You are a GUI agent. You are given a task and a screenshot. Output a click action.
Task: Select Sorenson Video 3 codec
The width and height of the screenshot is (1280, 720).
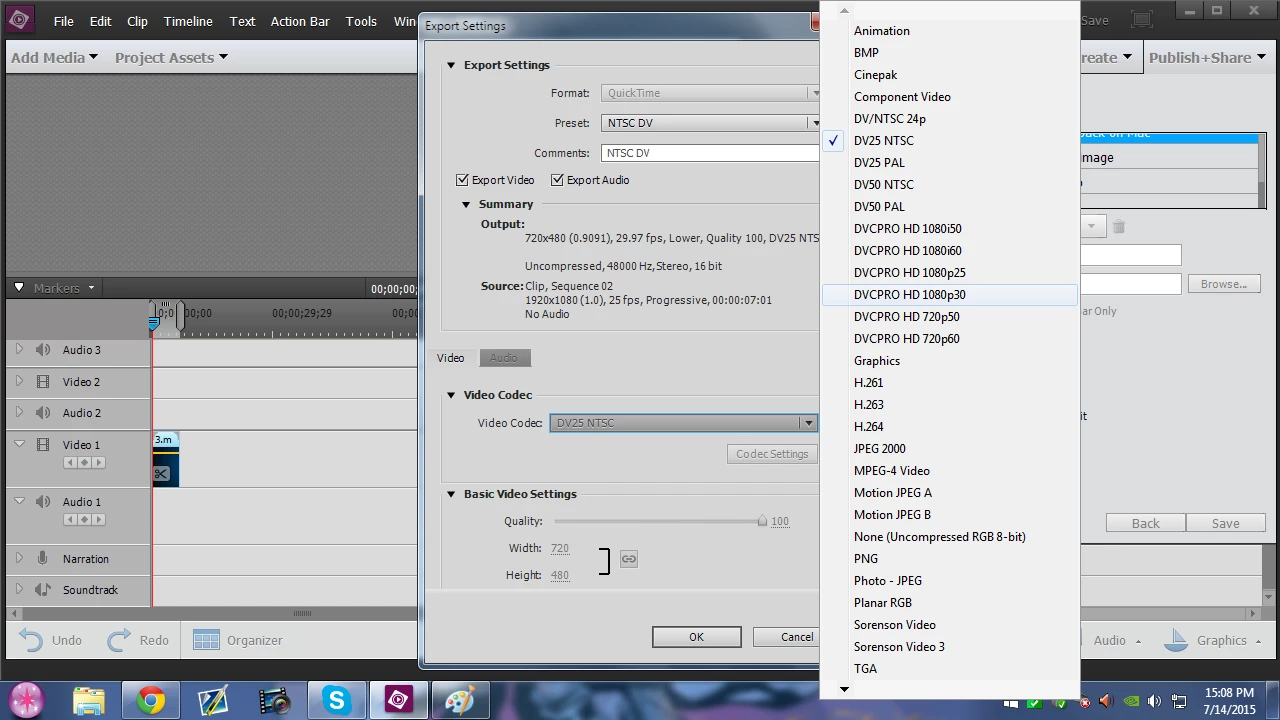pos(950,647)
